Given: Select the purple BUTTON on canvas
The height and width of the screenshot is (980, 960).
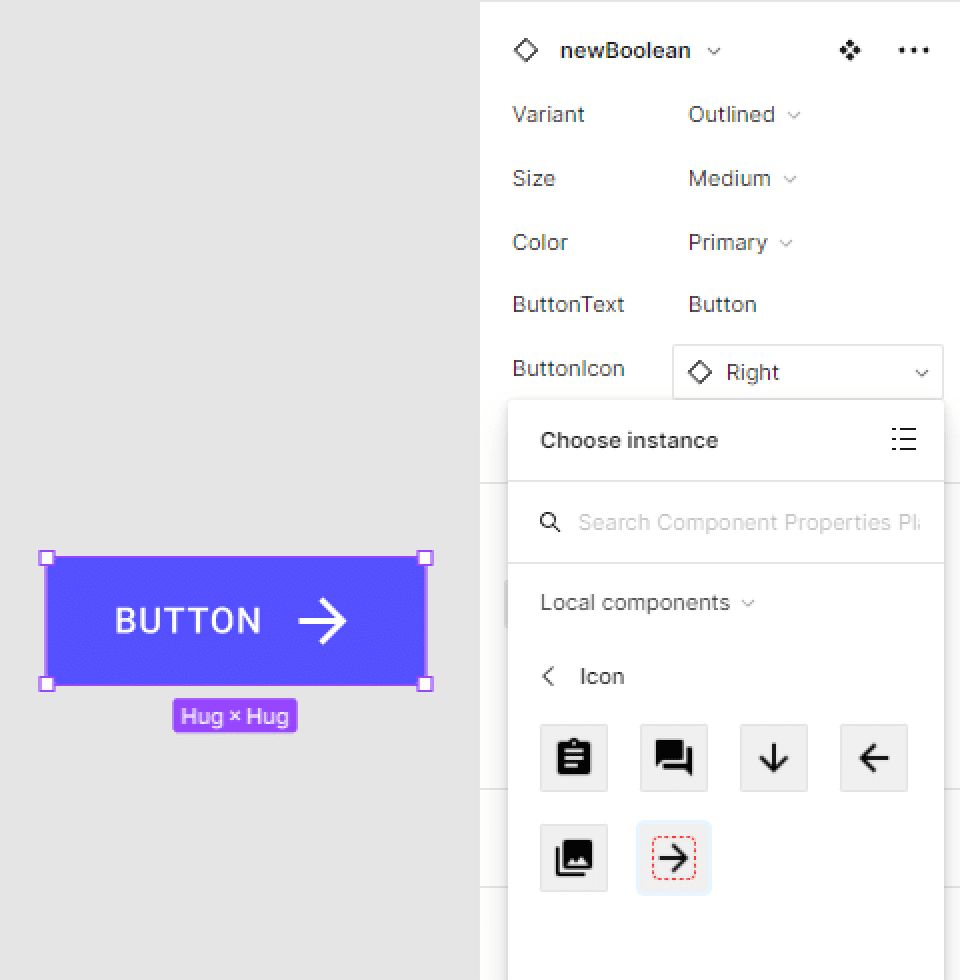Looking at the screenshot, I should [236, 621].
